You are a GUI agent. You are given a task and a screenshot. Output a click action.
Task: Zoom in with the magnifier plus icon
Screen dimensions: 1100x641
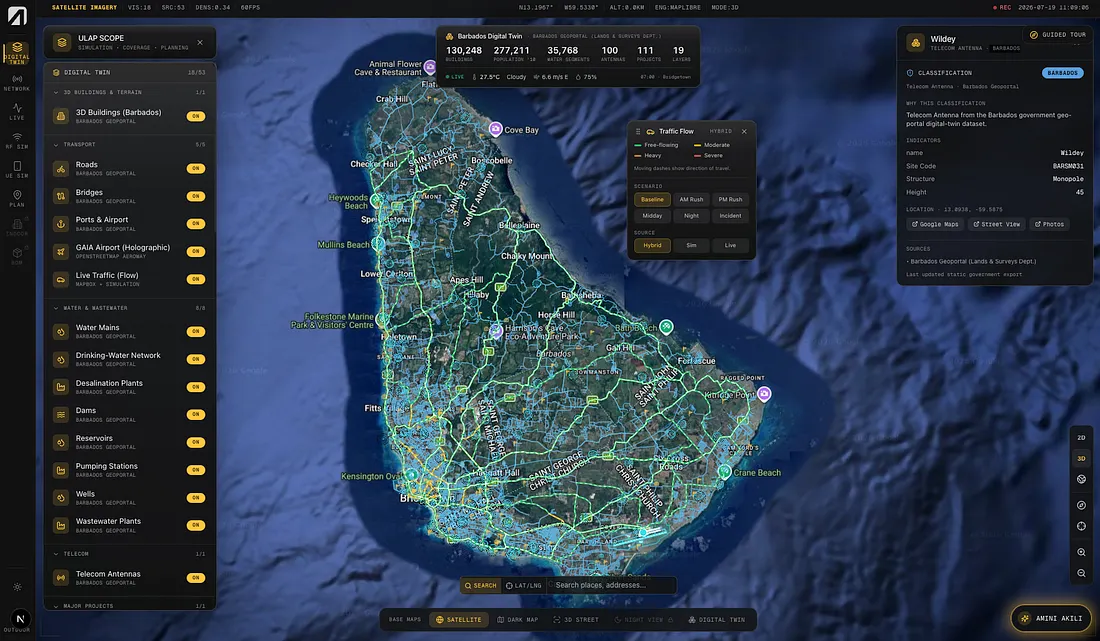coord(1081,552)
